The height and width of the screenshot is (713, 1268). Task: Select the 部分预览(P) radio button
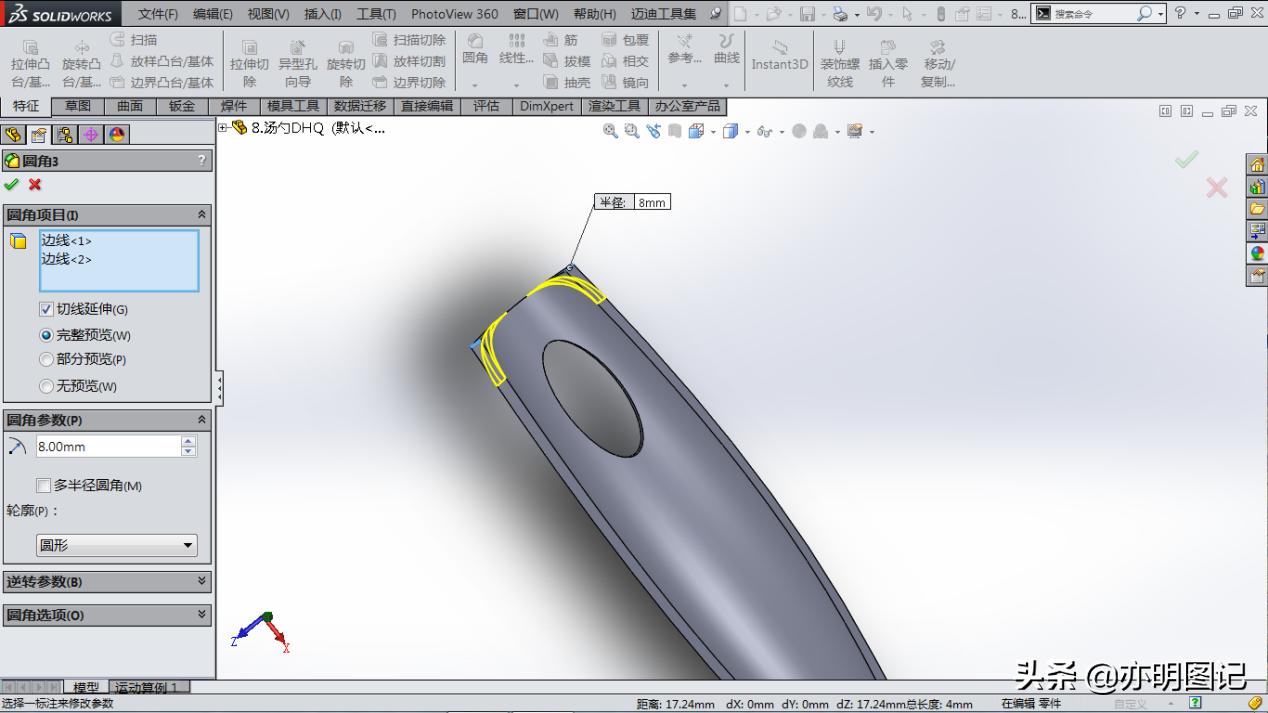click(46, 360)
